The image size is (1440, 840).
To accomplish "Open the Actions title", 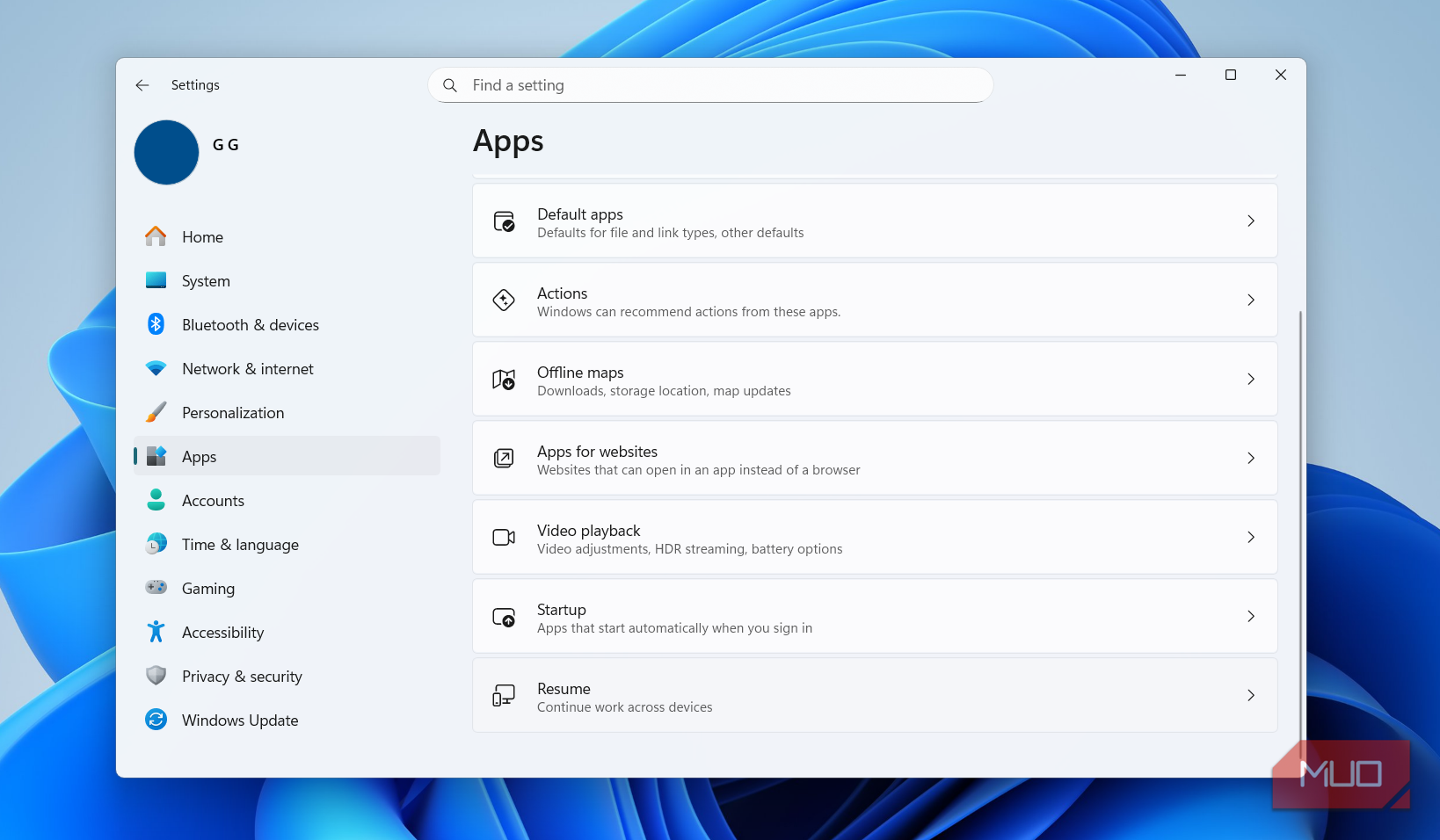I will click(563, 293).
